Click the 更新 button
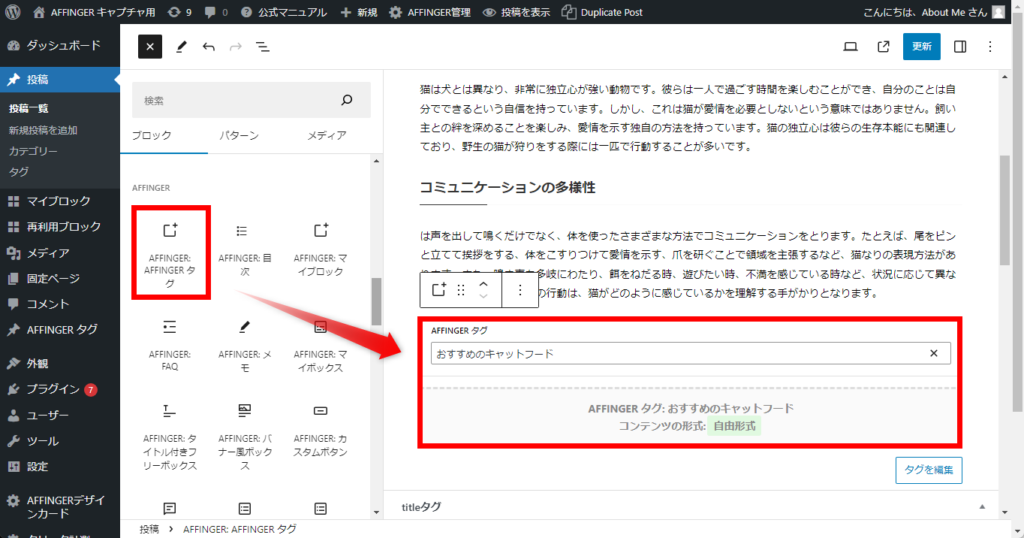This screenshot has height=538, width=1024. [921, 47]
